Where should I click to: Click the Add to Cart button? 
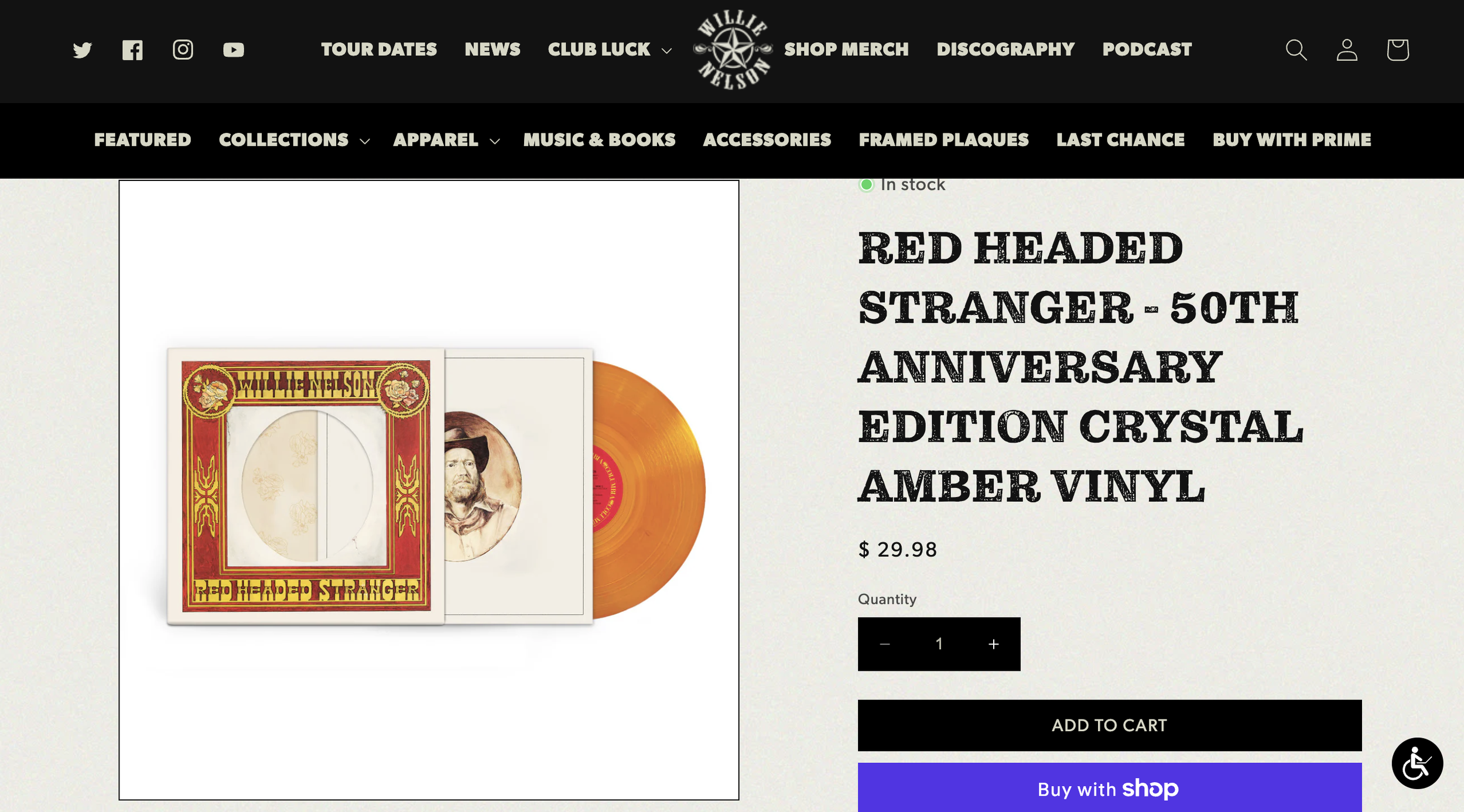1109,725
